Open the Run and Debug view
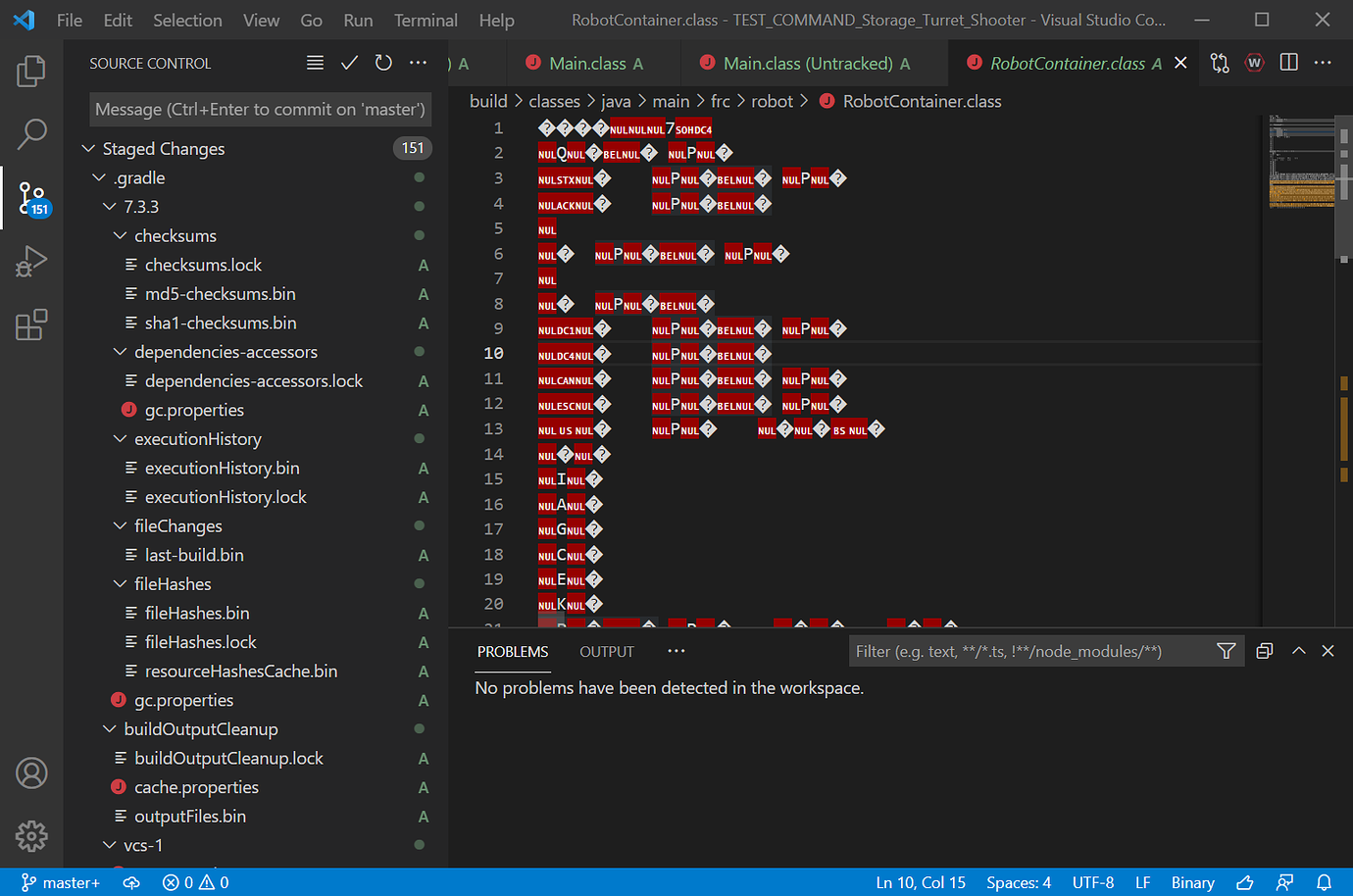The image size is (1353, 896). point(31,261)
